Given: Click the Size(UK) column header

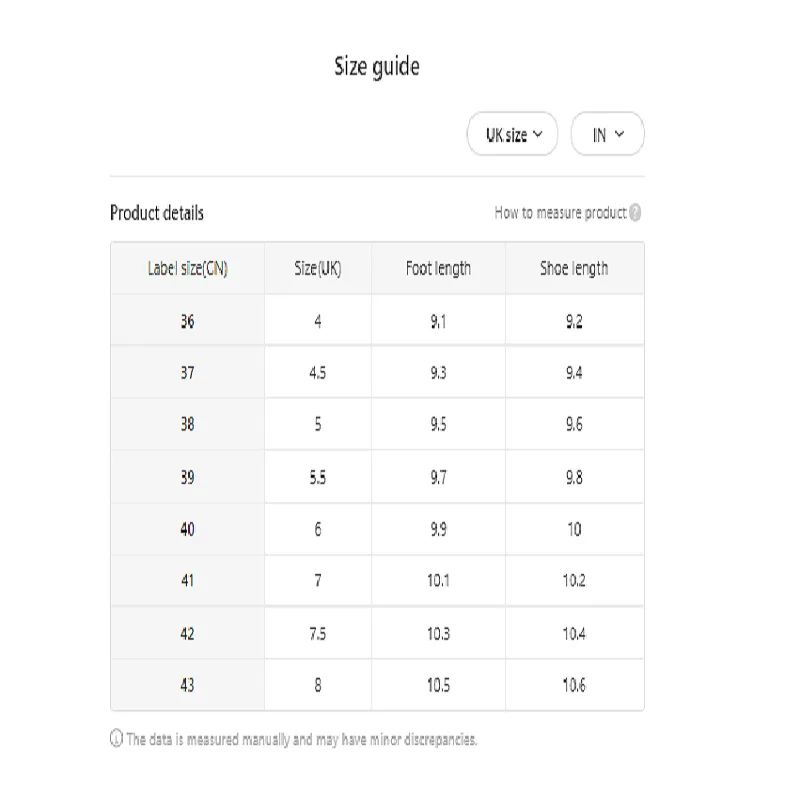Looking at the screenshot, I should 318,268.
